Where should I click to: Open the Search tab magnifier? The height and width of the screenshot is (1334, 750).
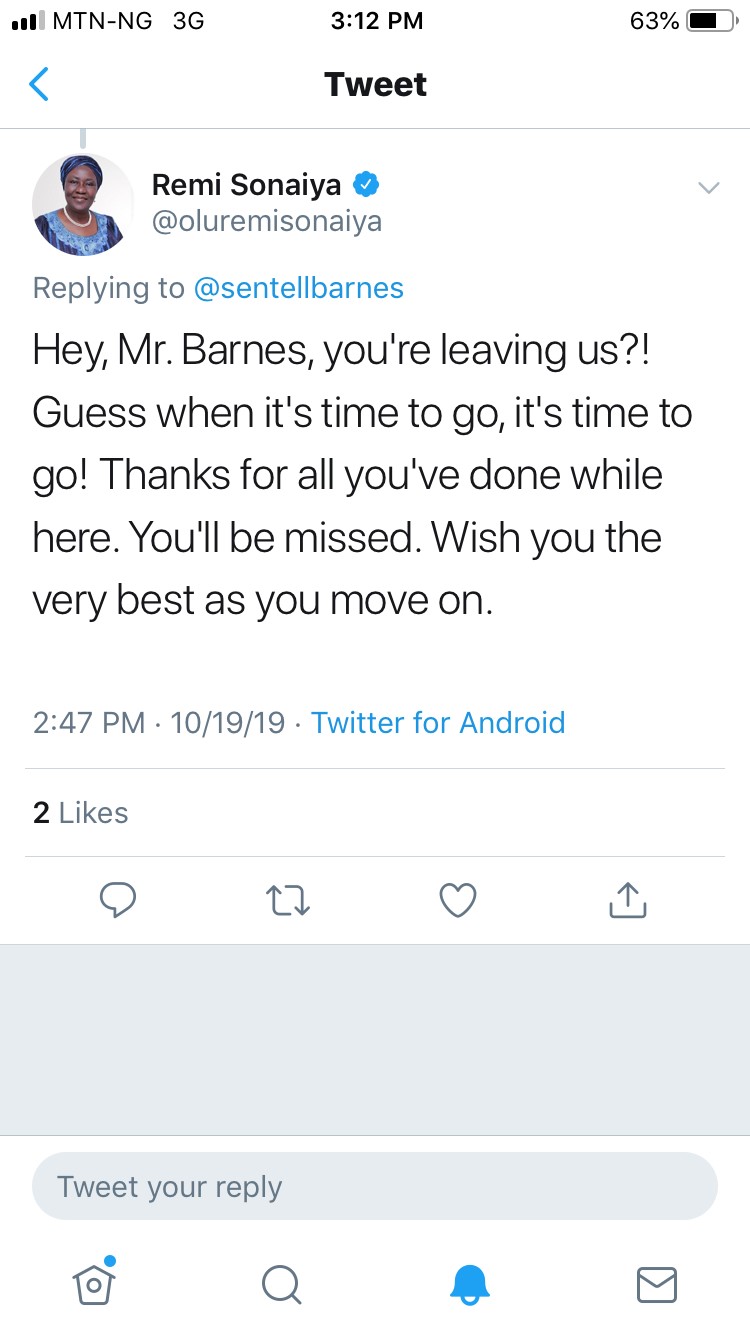tap(281, 1284)
